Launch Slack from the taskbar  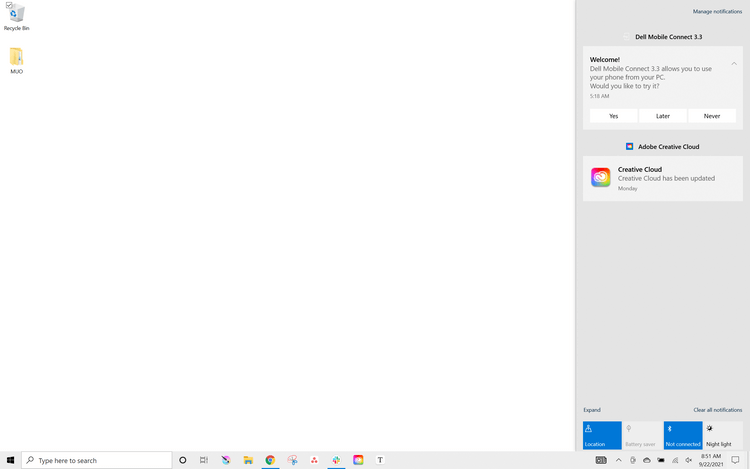click(336, 460)
